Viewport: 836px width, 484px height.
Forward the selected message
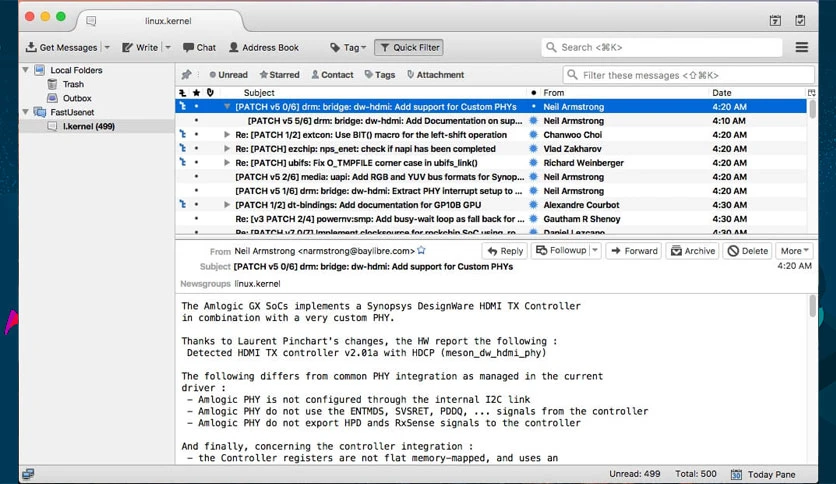click(634, 251)
